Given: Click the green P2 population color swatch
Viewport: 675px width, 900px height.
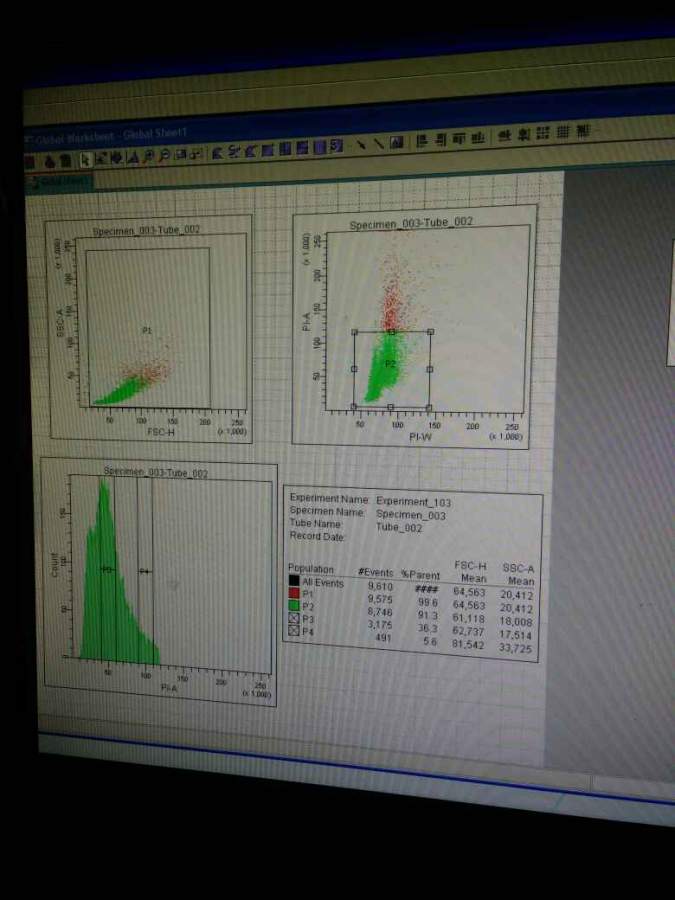Looking at the screenshot, I should [294, 606].
